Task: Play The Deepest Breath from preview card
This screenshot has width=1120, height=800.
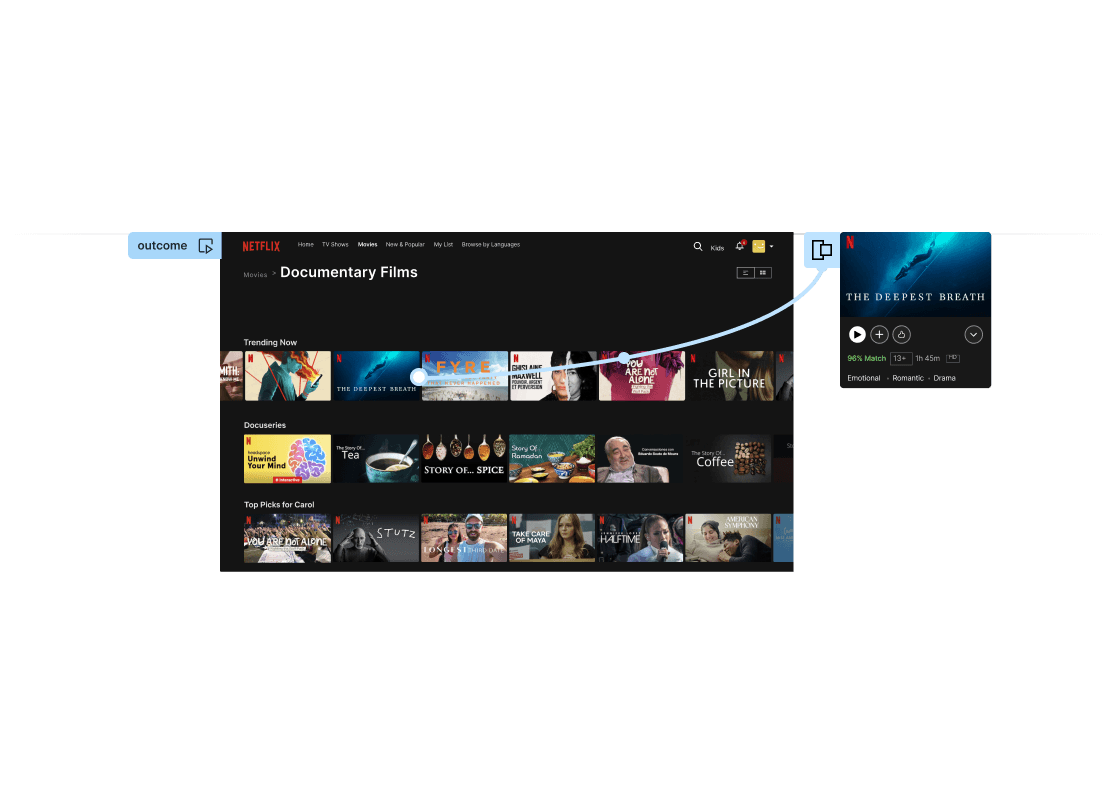Action: (x=857, y=335)
